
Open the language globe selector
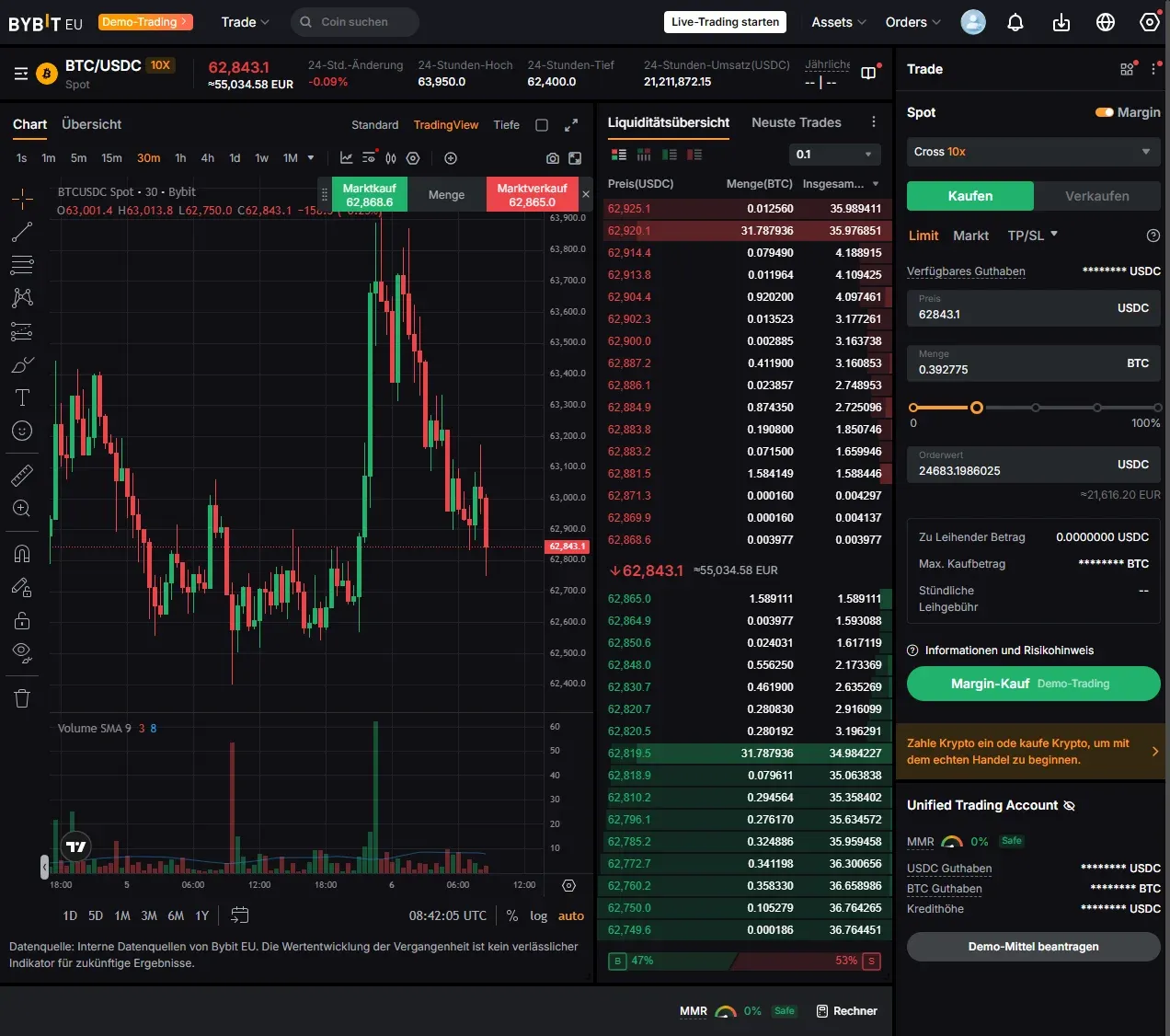pyautogui.click(x=1106, y=22)
